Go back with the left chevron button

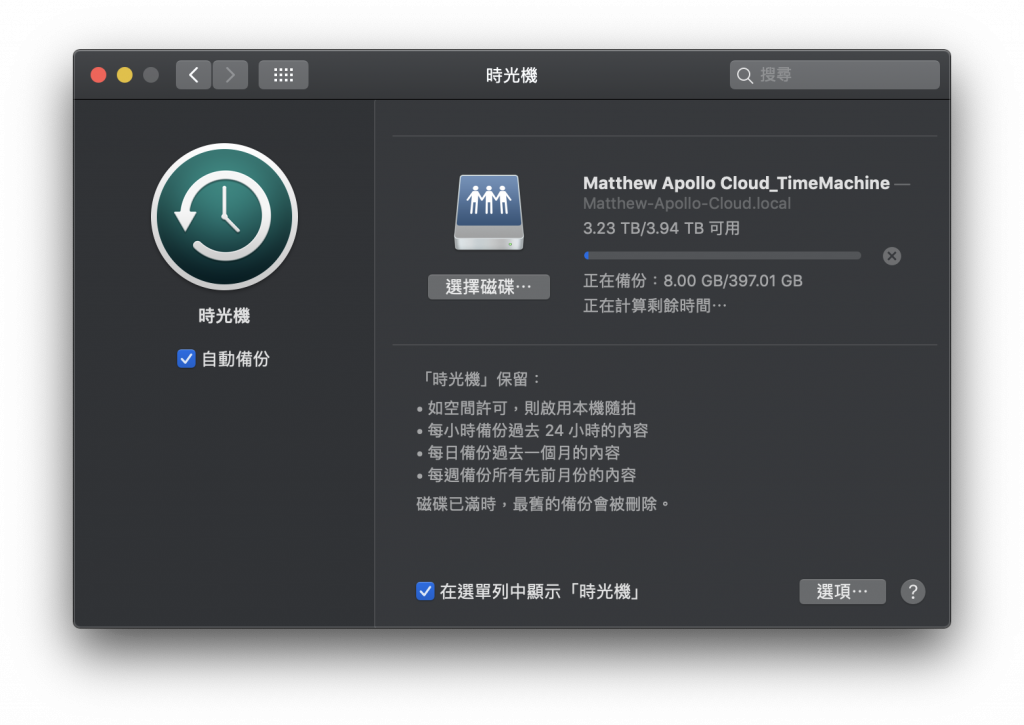tap(193, 75)
